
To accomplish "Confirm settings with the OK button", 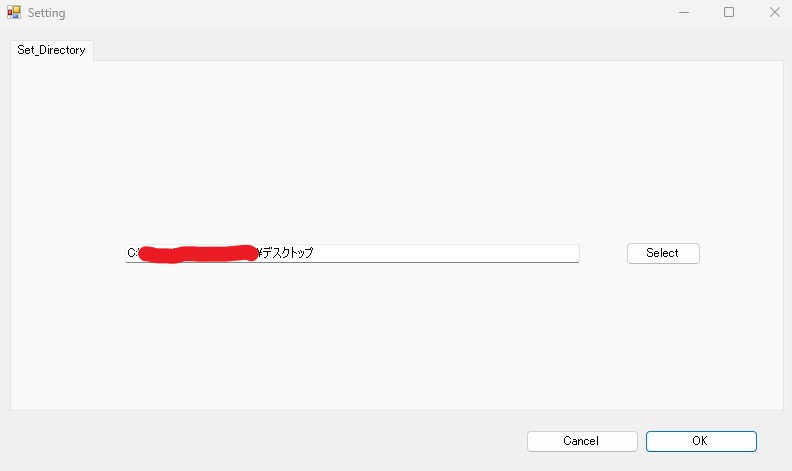I will pos(701,441).
